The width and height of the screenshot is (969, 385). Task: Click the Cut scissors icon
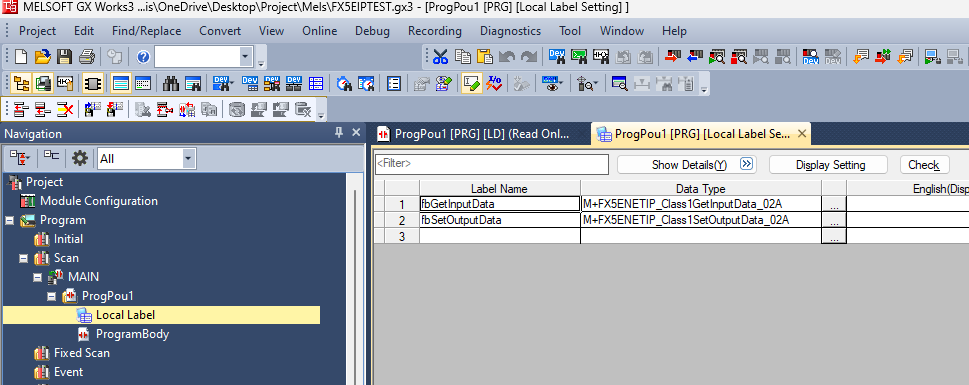tap(440, 57)
